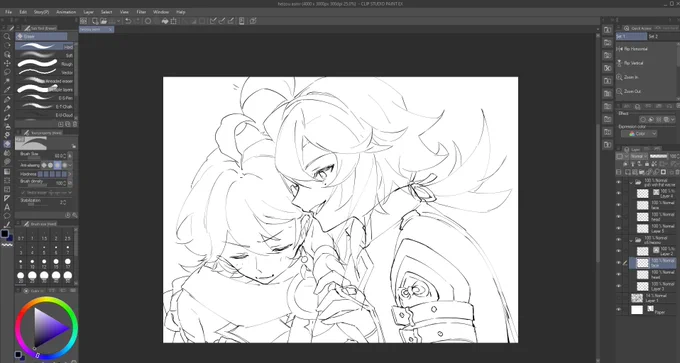Click the delete sub tool trash icon
Viewport: 680px width, 363px height.
75,124
